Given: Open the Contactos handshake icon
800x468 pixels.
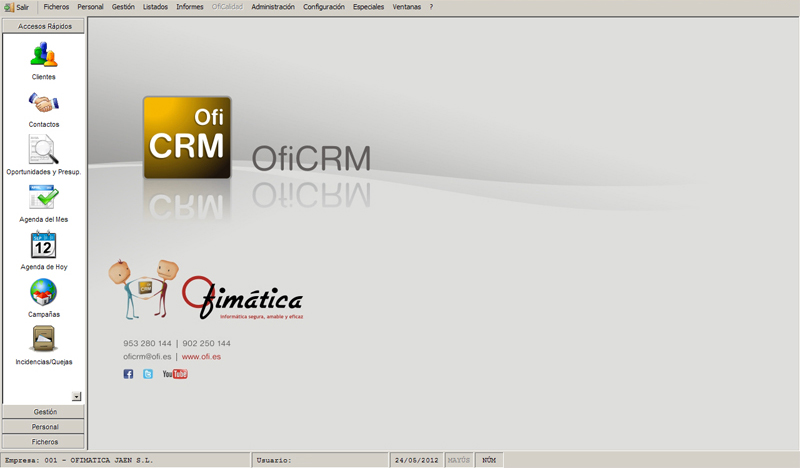Looking at the screenshot, I should [x=44, y=103].
